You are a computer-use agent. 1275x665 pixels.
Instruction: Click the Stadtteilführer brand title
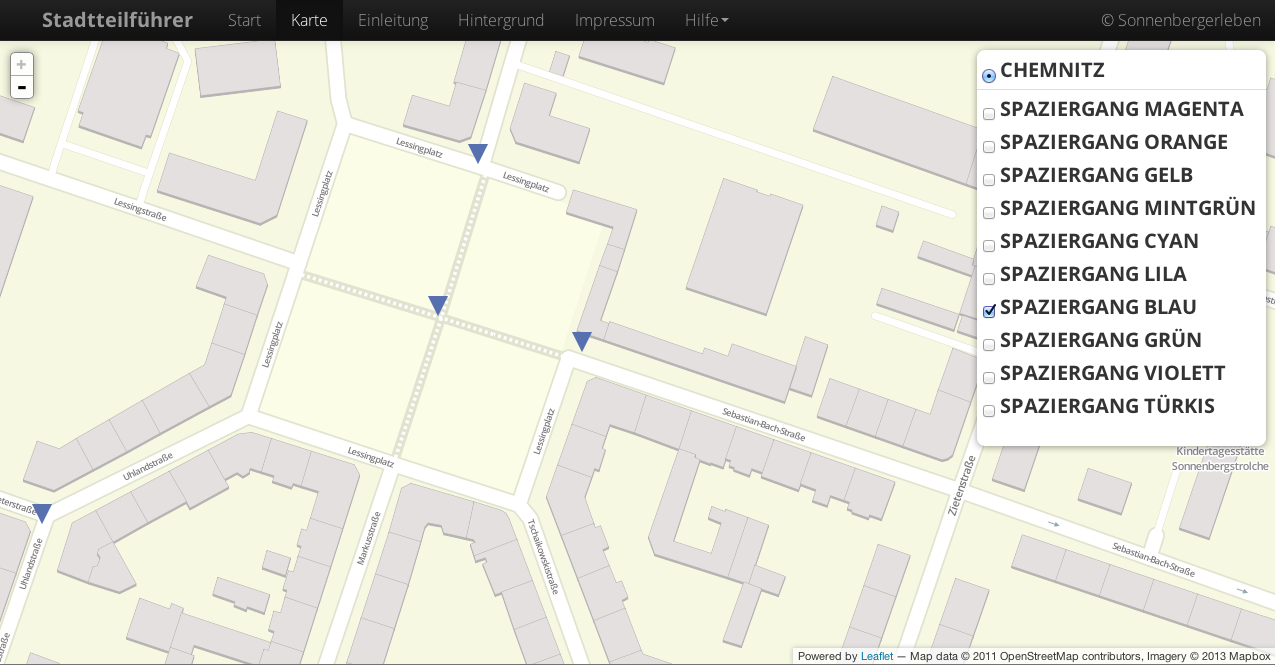[117, 20]
